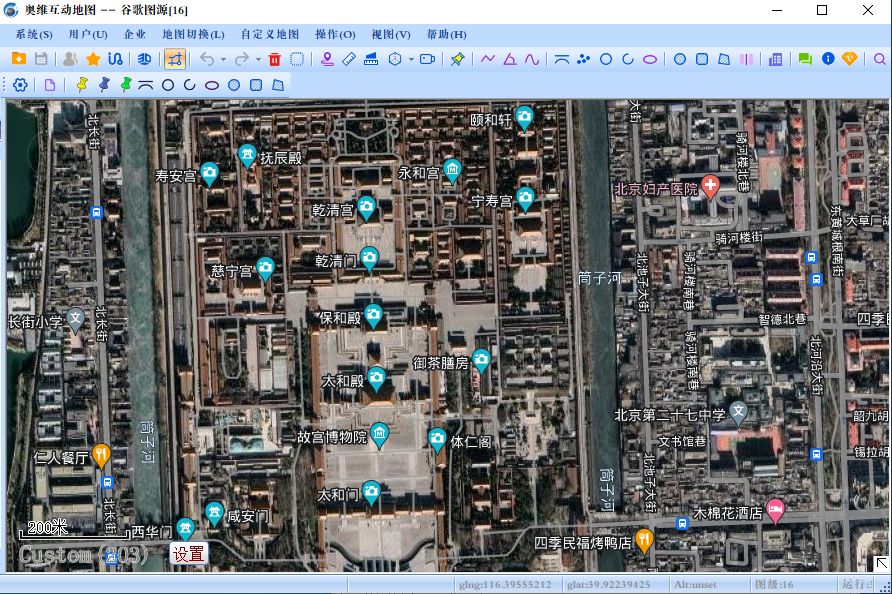The image size is (892, 594).
Task: Click the hexagon 3D model icon
Action: click(x=395, y=59)
